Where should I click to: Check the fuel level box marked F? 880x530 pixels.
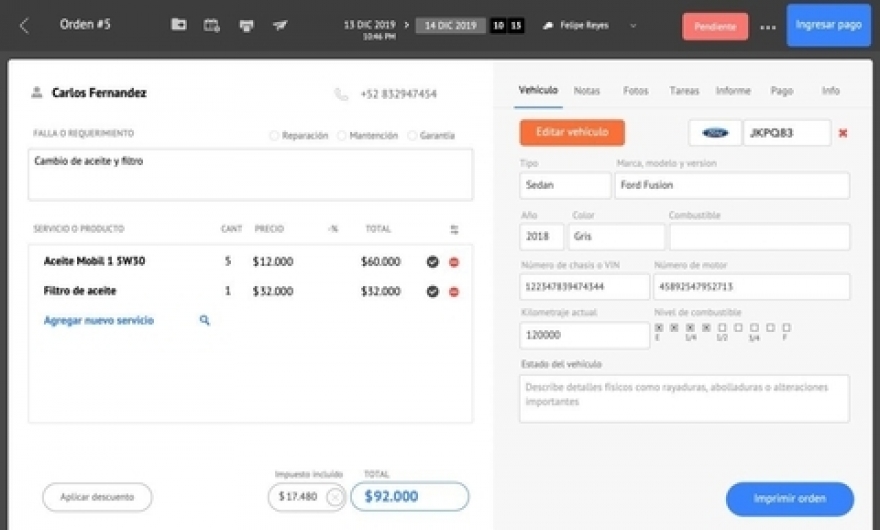pos(786,327)
